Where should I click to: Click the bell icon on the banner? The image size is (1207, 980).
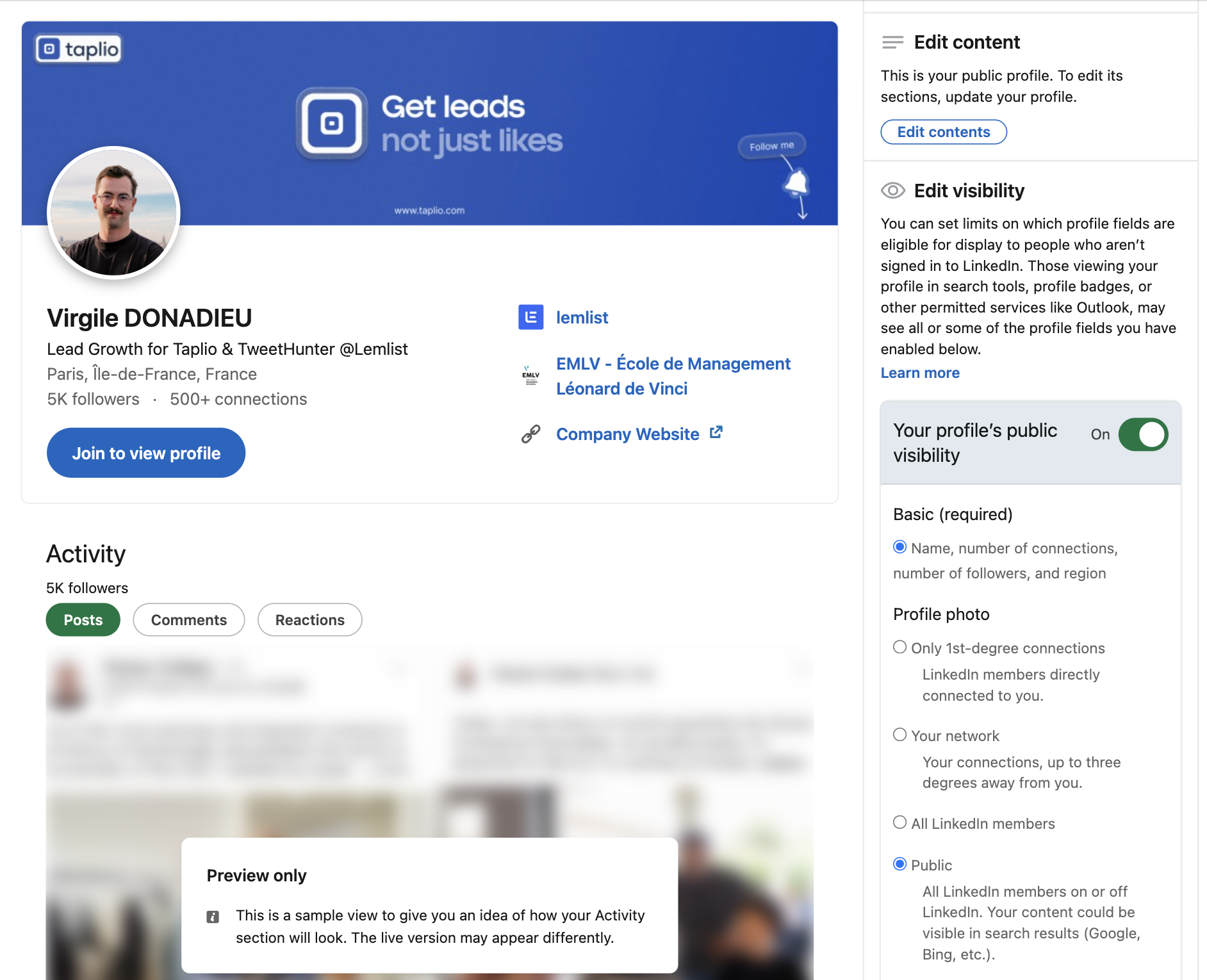[796, 184]
